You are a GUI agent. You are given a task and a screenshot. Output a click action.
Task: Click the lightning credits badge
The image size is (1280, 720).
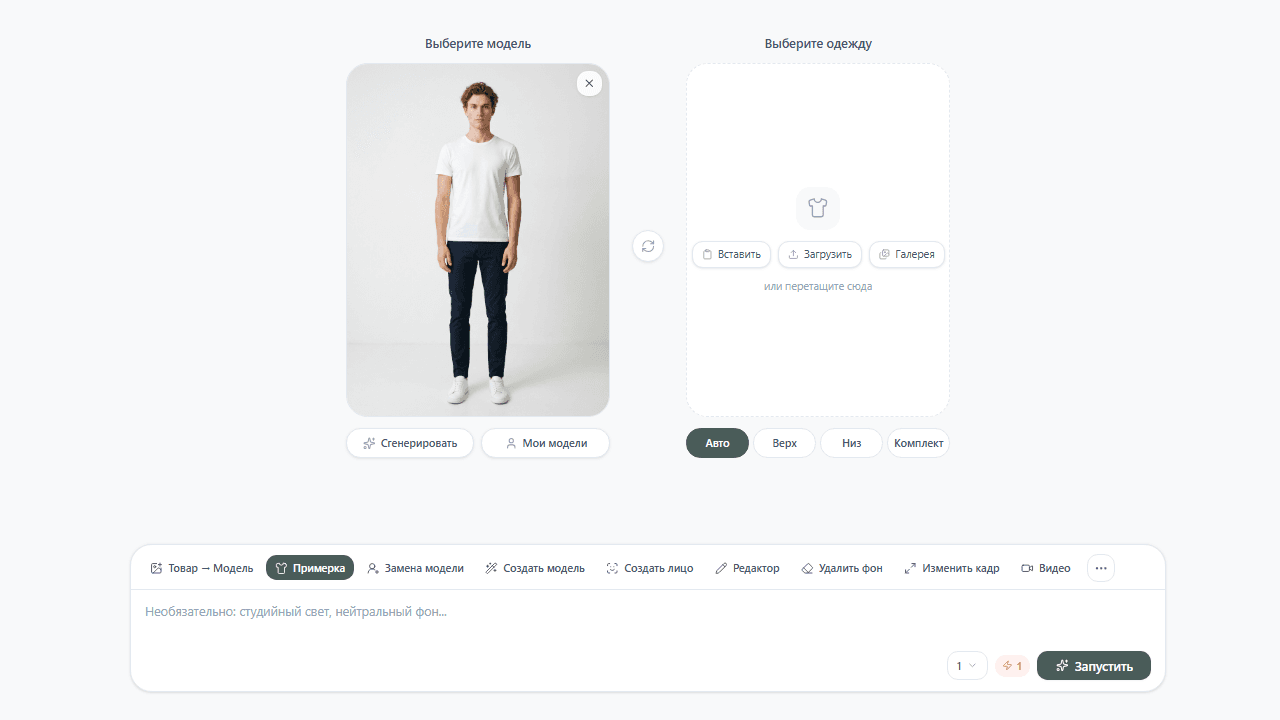click(1012, 666)
